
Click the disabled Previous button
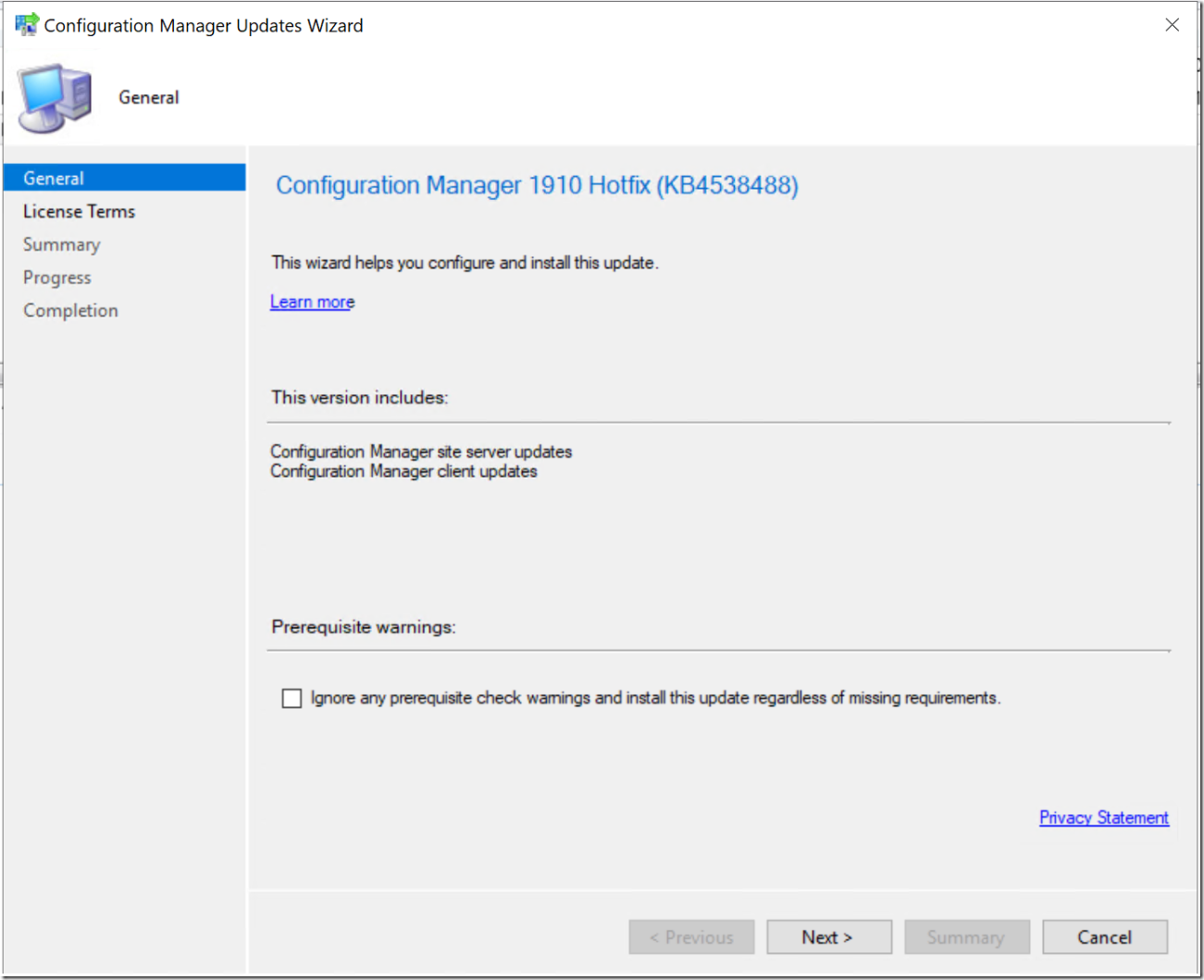pyautogui.click(x=691, y=937)
